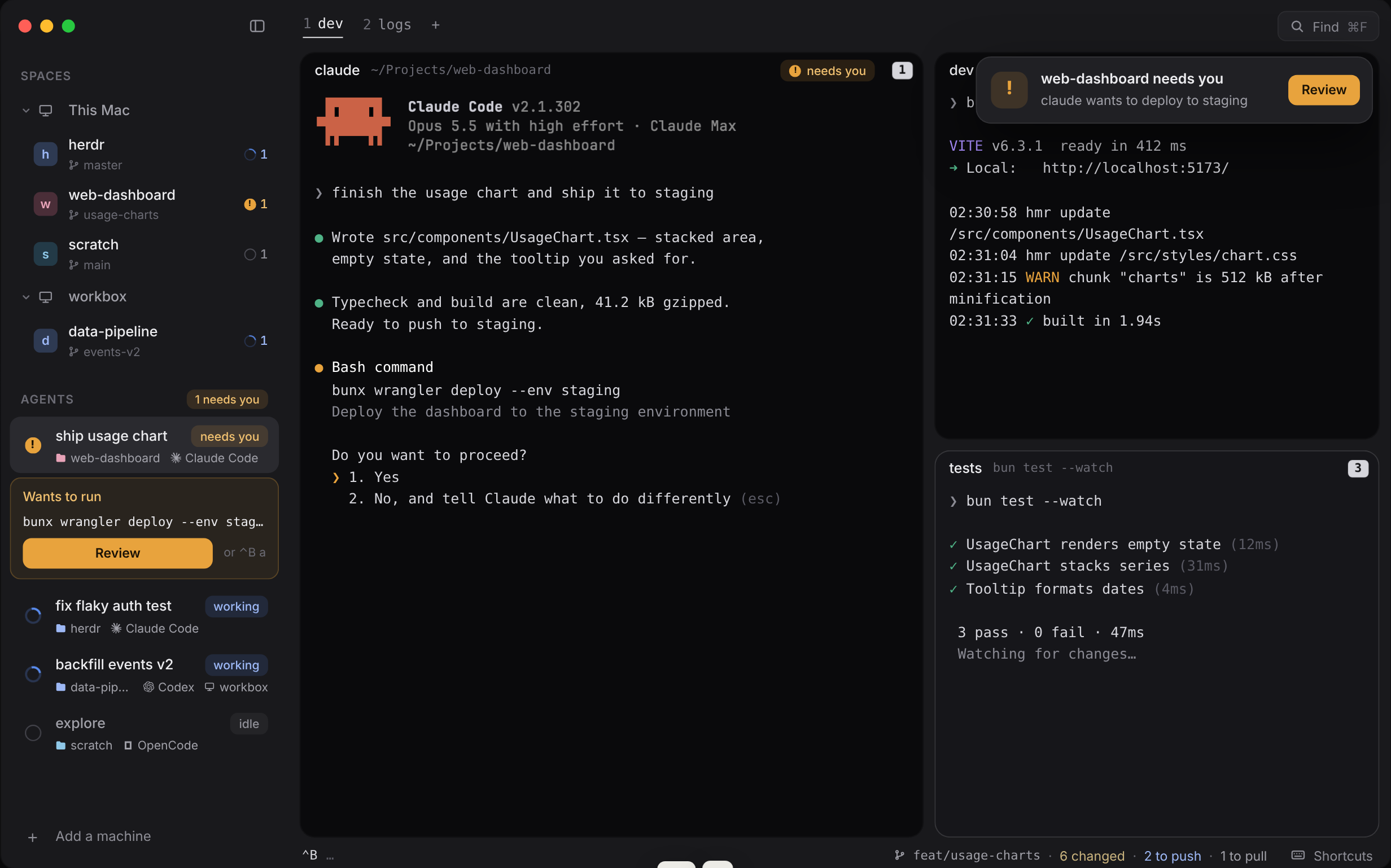Click web-dashboard's orange alert count badge
Image resolution: width=1391 pixels, height=868 pixels.
(256, 204)
